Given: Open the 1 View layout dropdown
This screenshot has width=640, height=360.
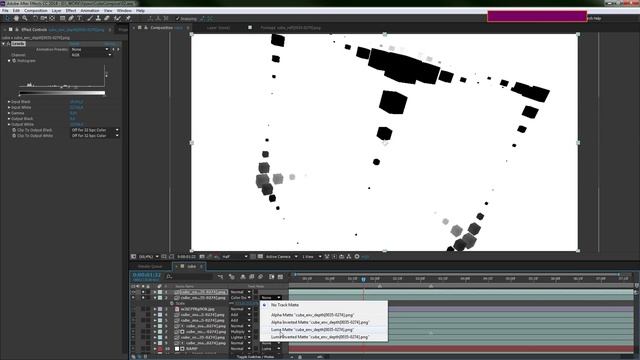Looking at the screenshot, I should (x=312, y=257).
